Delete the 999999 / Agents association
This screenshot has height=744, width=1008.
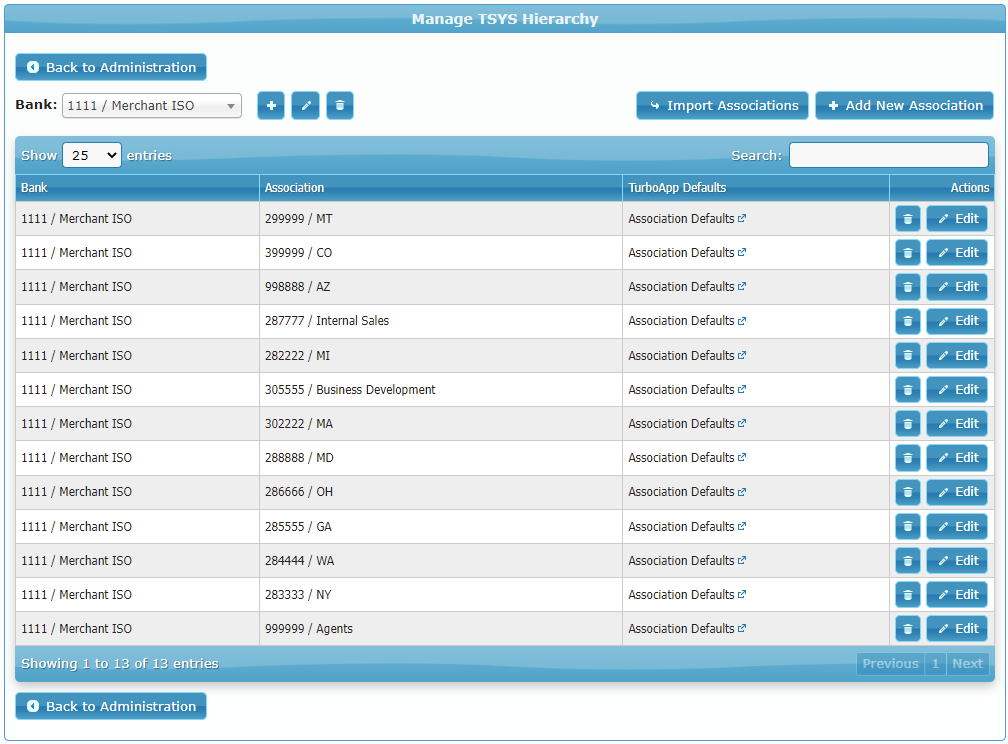pyautogui.click(x=908, y=629)
